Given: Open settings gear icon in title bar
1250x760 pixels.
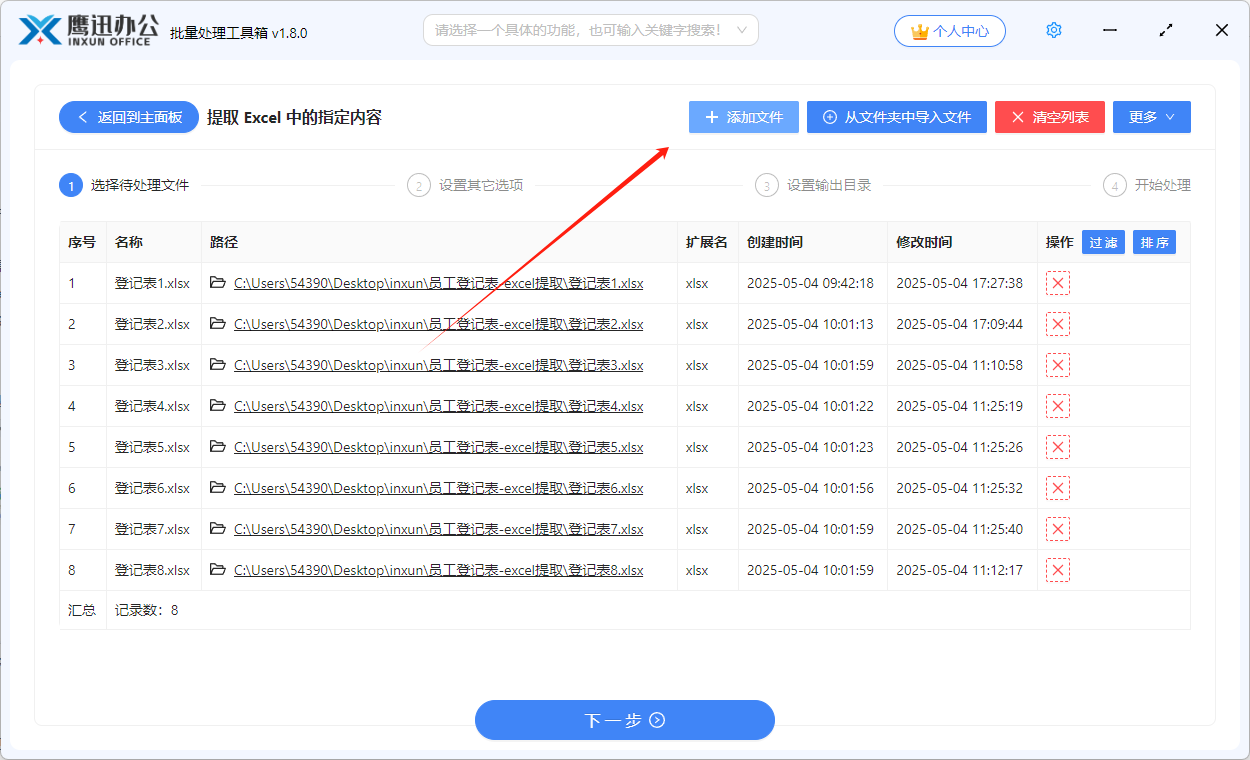Looking at the screenshot, I should pos(1054,30).
